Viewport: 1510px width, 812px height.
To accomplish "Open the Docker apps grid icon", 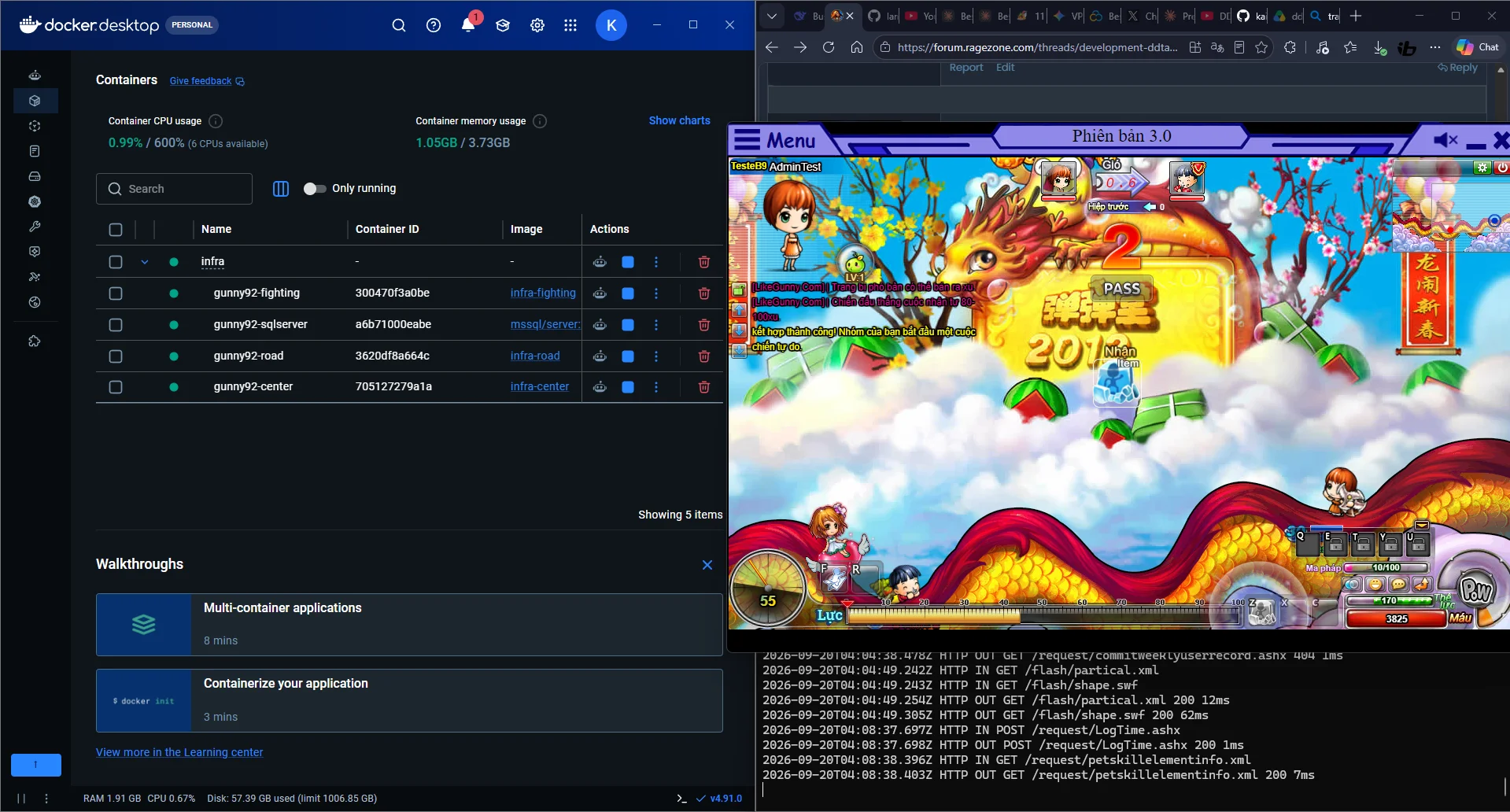I will click(570, 25).
